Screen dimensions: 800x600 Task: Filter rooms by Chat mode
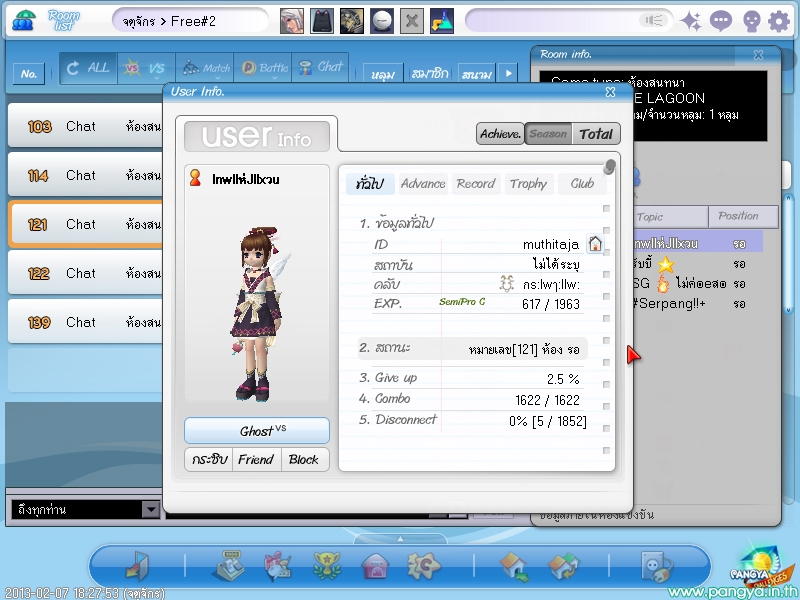(x=321, y=68)
